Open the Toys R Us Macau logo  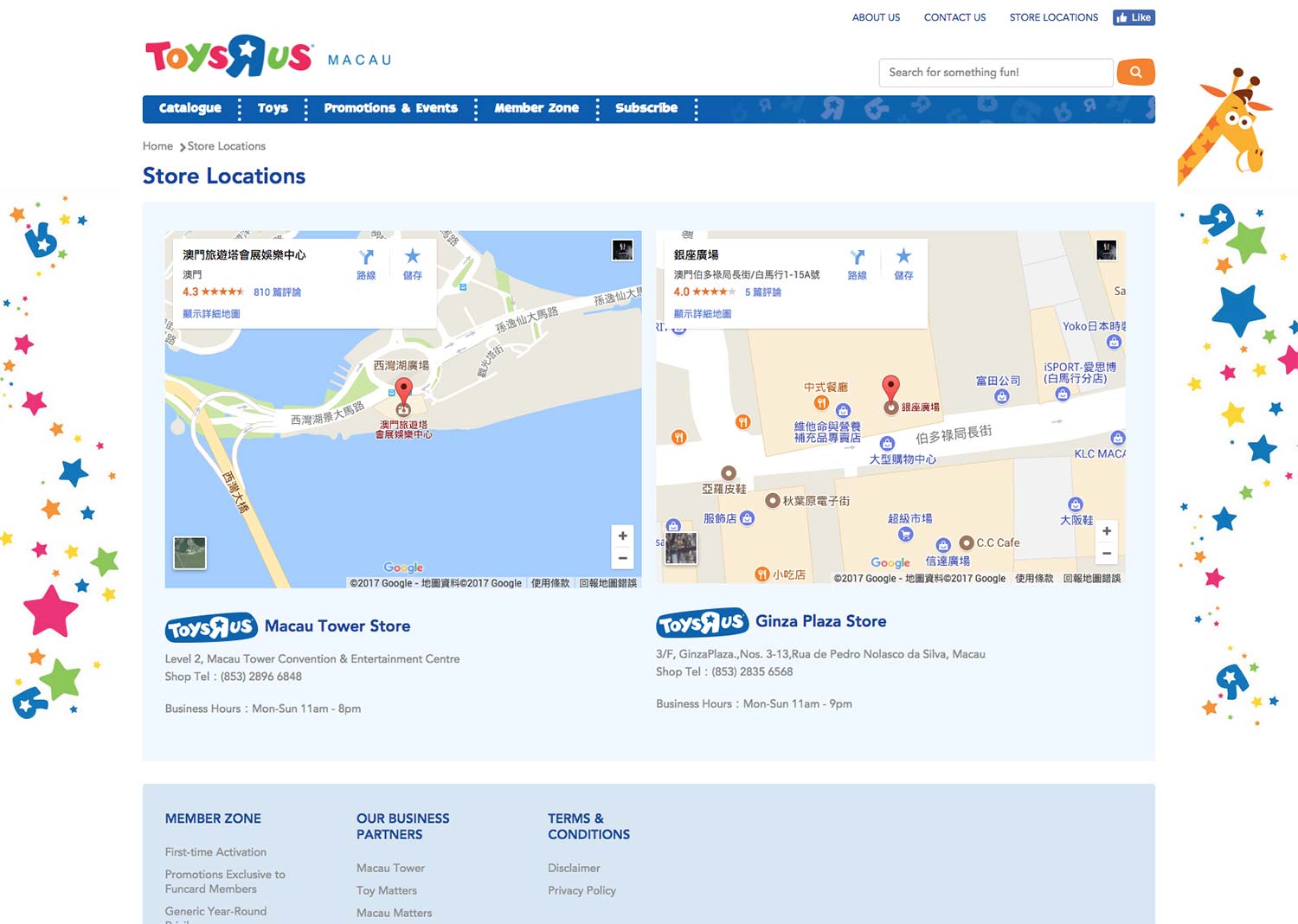268,57
